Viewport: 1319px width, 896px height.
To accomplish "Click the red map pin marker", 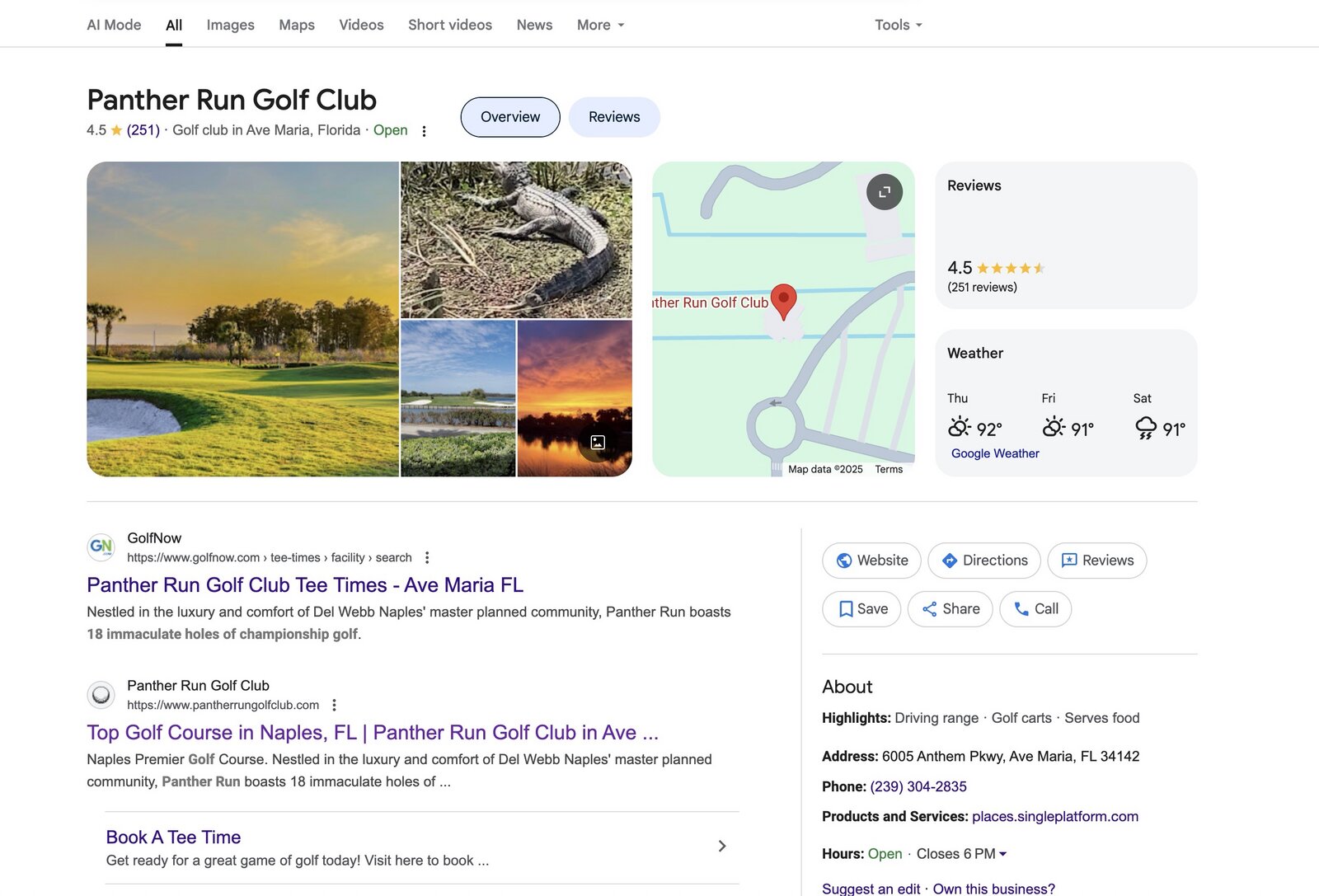I will pyautogui.click(x=783, y=302).
